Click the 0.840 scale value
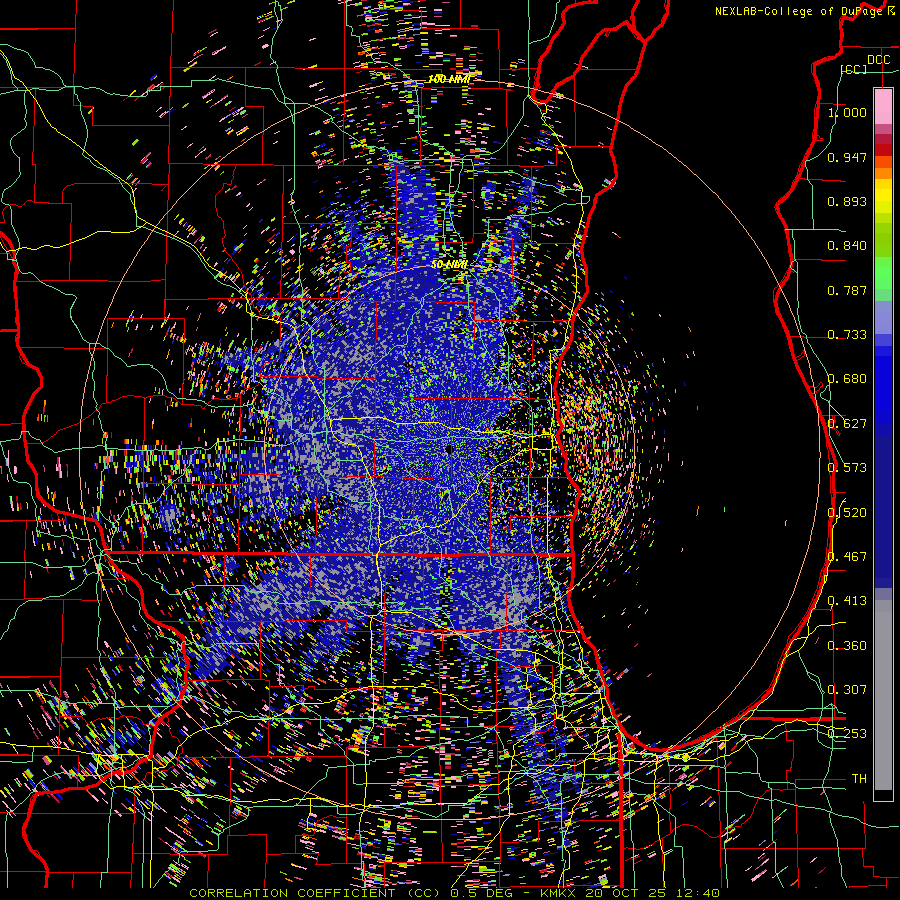The image size is (900, 900). point(847,246)
